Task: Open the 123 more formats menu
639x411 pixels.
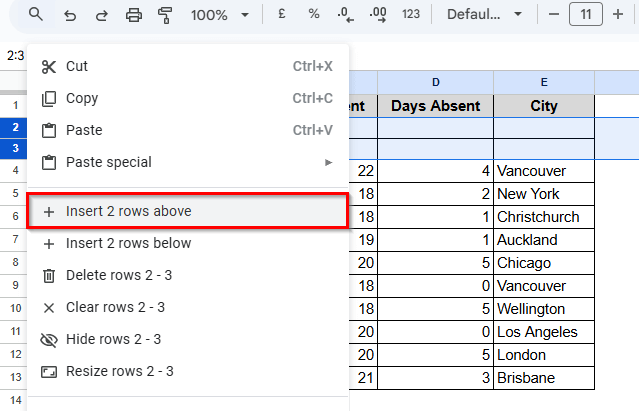Action: pos(410,15)
